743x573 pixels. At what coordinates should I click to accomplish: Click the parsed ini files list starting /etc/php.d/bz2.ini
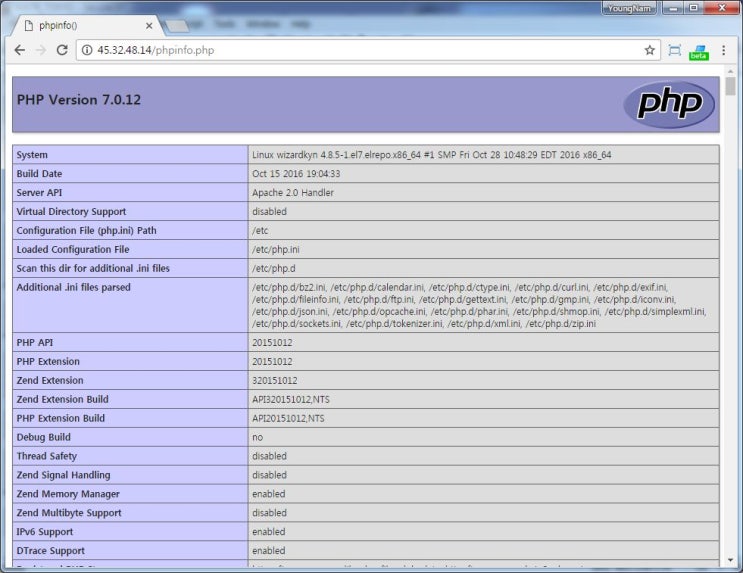479,305
